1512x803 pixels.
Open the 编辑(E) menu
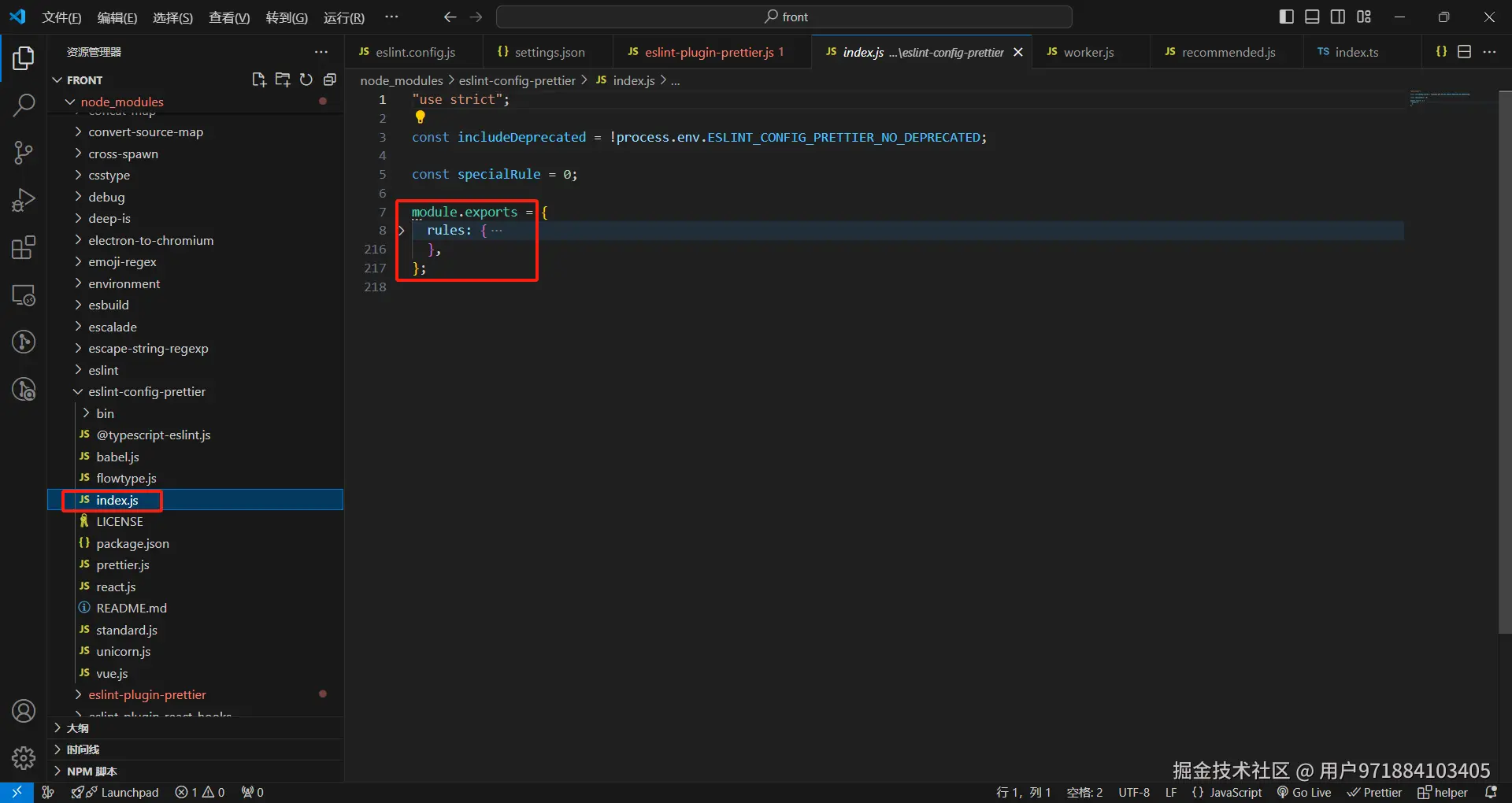[x=117, y=17]
